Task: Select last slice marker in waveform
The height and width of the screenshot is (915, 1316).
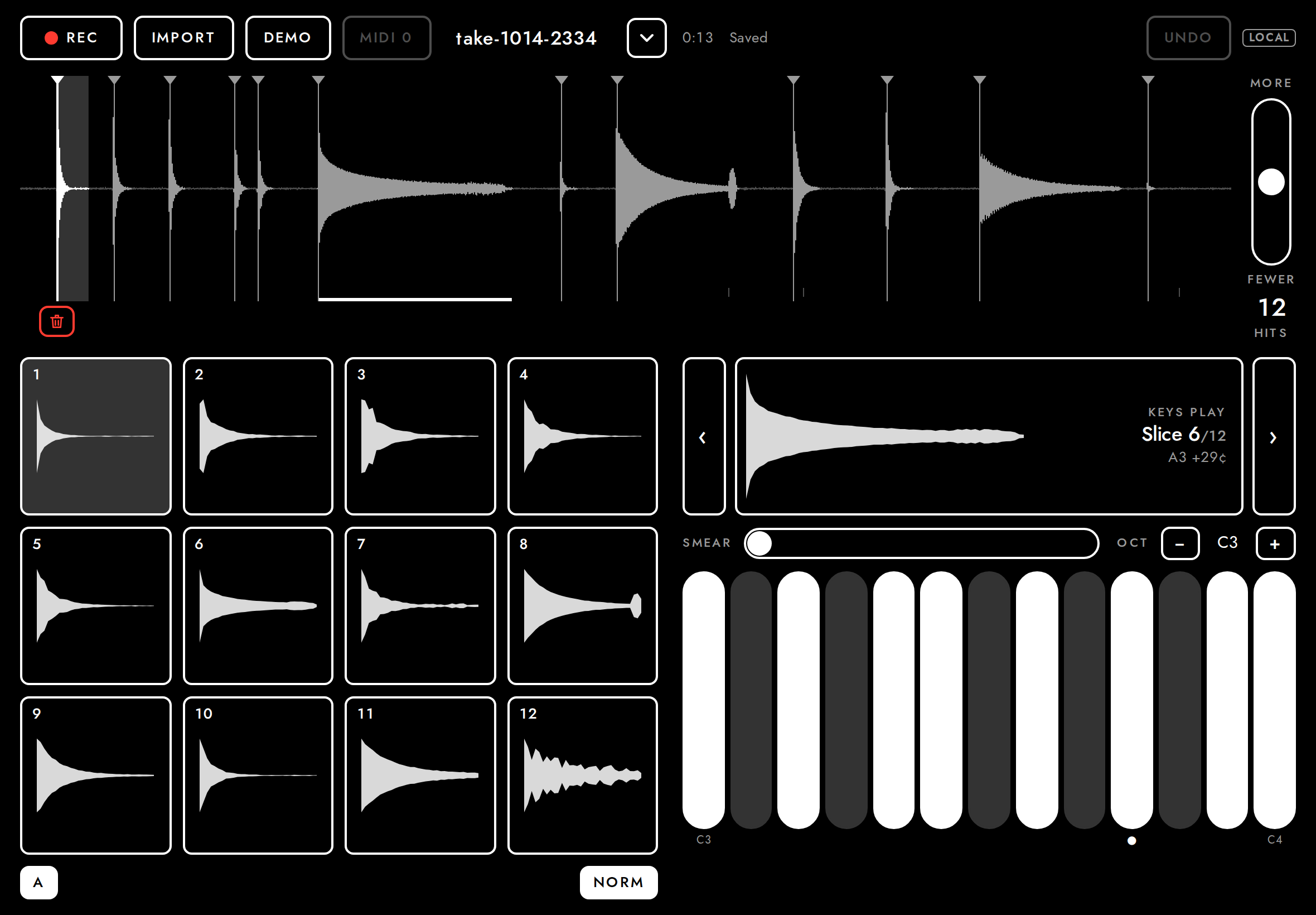Action: coord(1148,80)
